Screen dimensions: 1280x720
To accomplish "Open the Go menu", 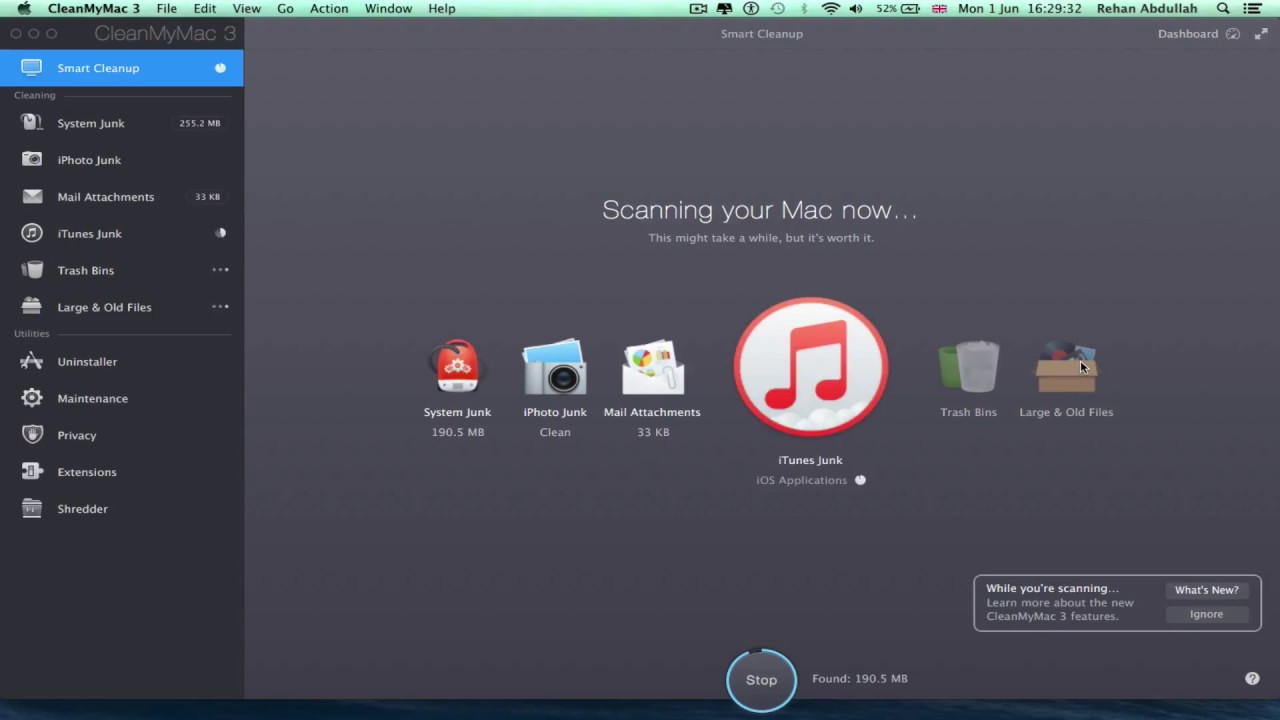I will coord(285,8).
